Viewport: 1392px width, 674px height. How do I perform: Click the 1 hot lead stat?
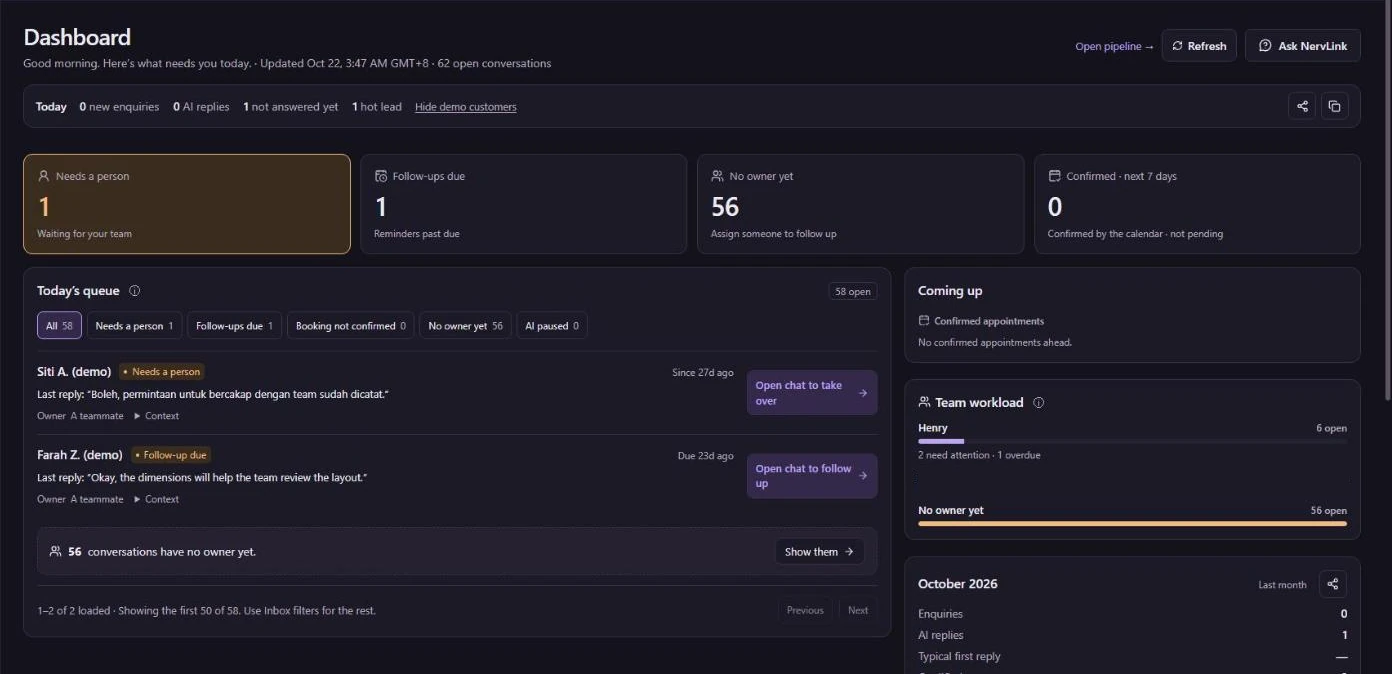point(377,107)
